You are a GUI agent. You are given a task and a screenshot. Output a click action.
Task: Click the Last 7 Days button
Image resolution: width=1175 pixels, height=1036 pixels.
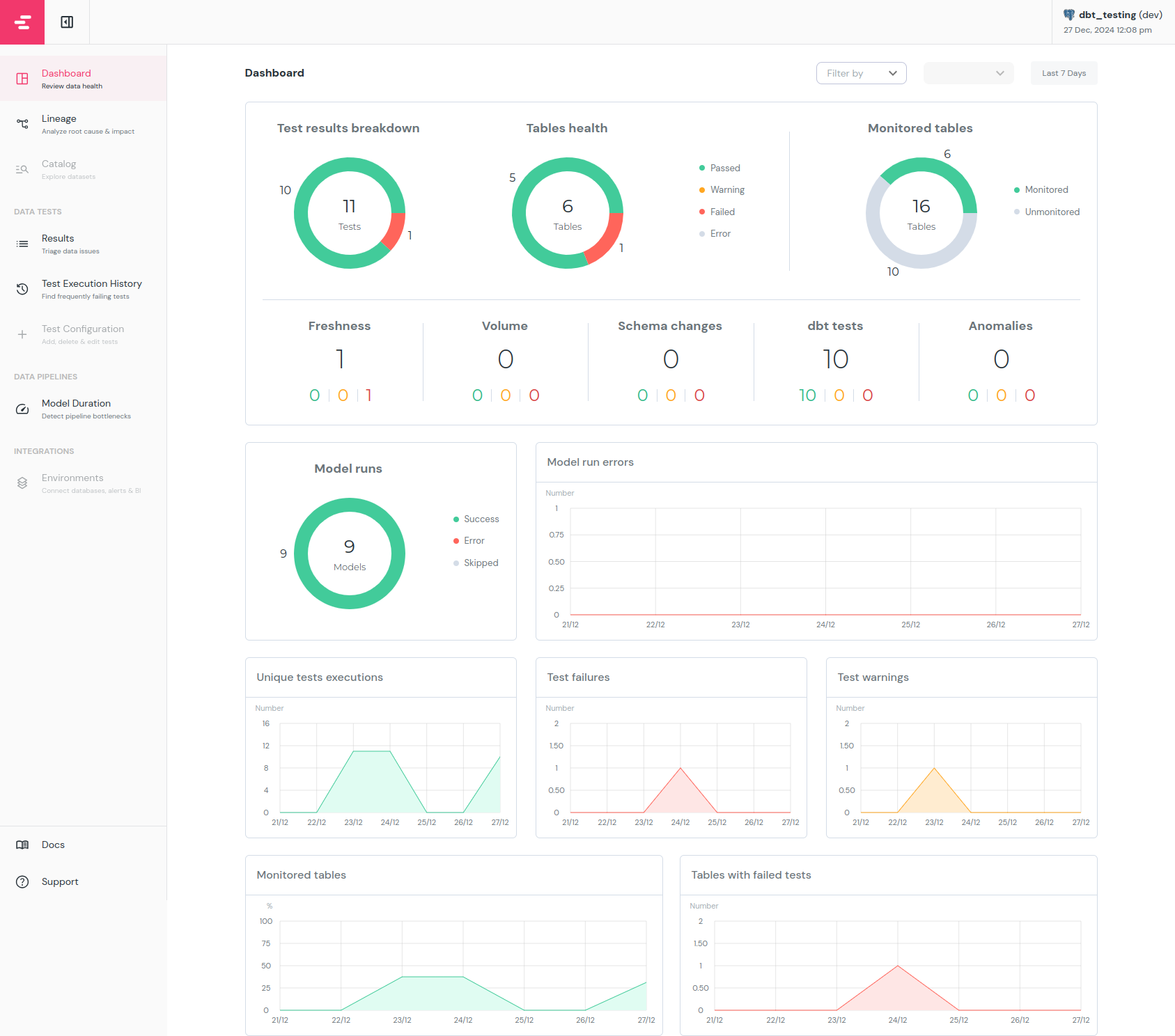click(1064, 73)
